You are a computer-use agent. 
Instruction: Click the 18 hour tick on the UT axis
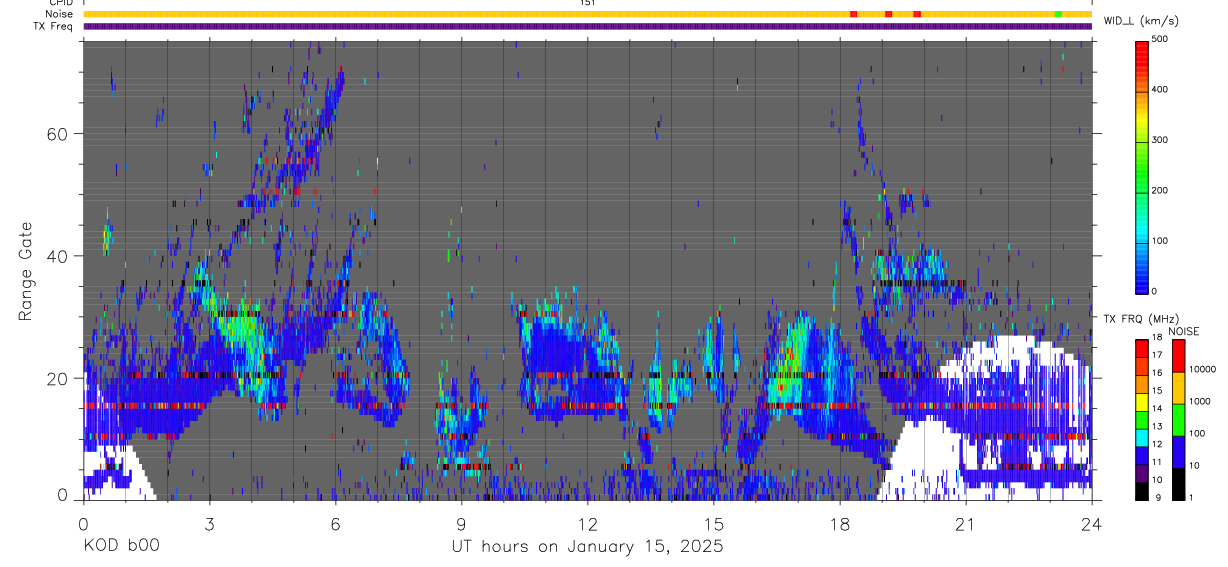[840, 523]
